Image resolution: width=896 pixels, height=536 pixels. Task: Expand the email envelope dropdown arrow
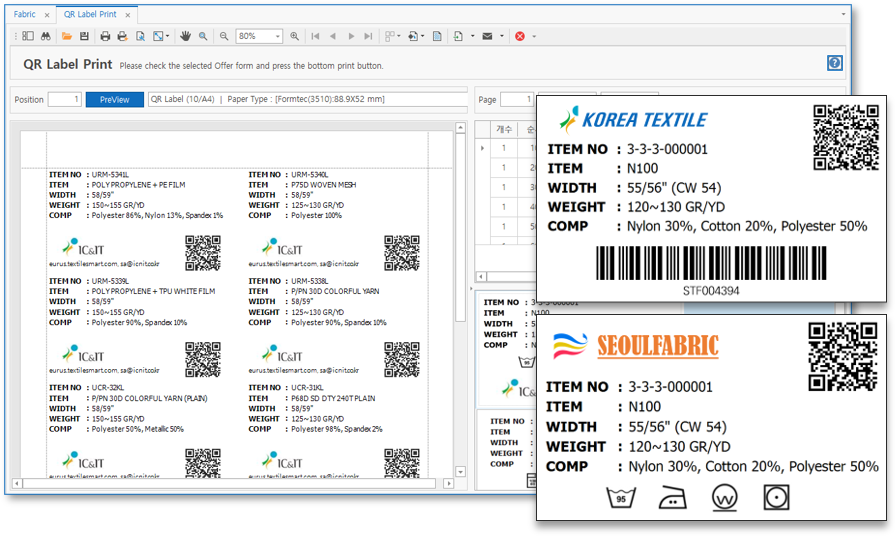(x=502, y=36)
